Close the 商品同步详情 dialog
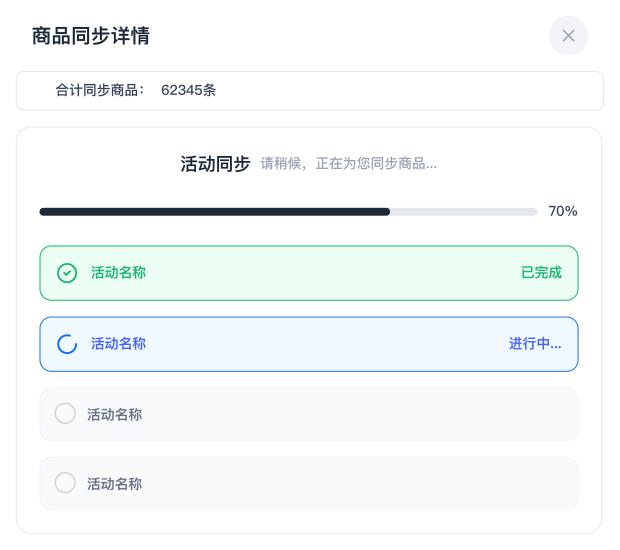The image size is (620, 550). [x=568, y=36]
